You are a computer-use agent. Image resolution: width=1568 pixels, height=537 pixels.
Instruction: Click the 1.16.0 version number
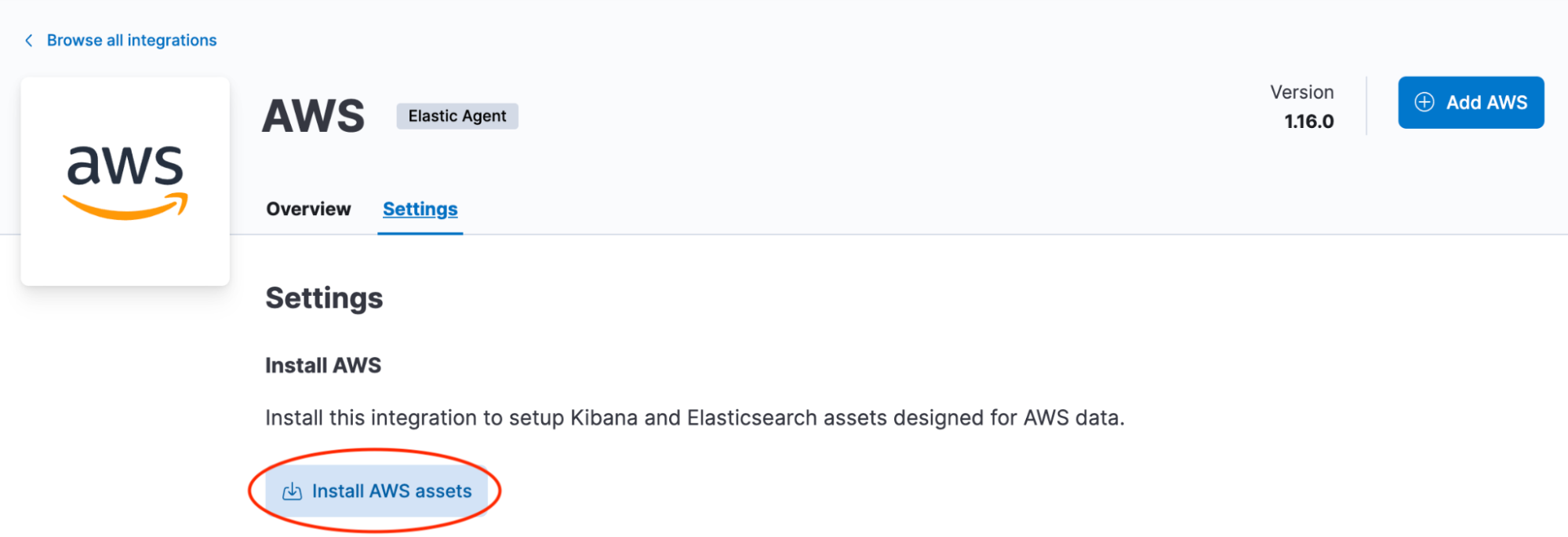[x=1308, y=122]
